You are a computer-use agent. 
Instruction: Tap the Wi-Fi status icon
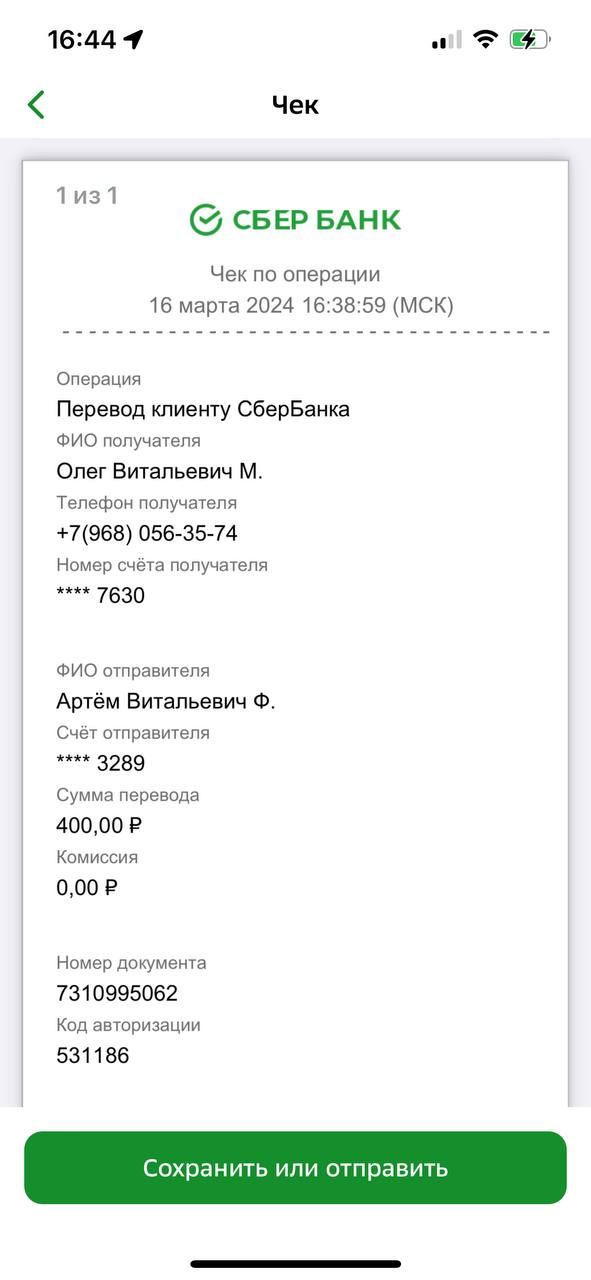486,40
